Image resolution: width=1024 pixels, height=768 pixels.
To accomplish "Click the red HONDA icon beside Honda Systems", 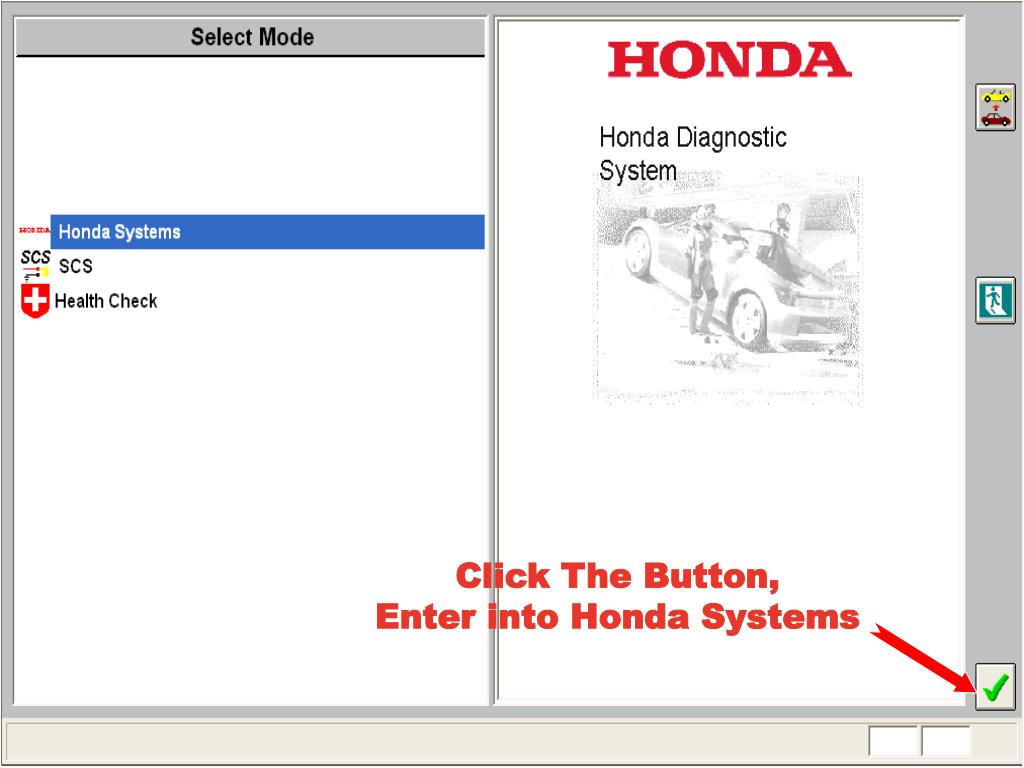I will (35, 231).
